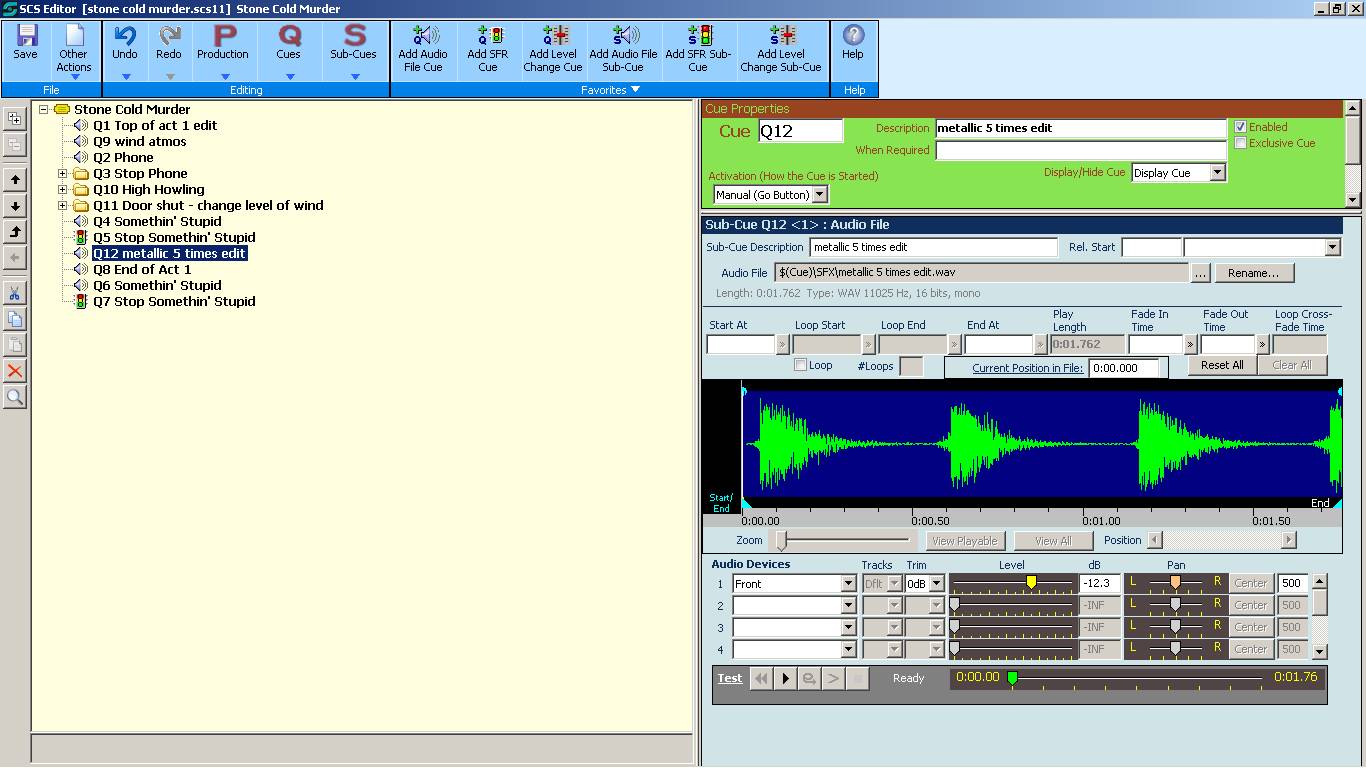Click the magnifying glass find icon
The height and width of the screenshot is (768, 1366).
(x=15, y=397)
